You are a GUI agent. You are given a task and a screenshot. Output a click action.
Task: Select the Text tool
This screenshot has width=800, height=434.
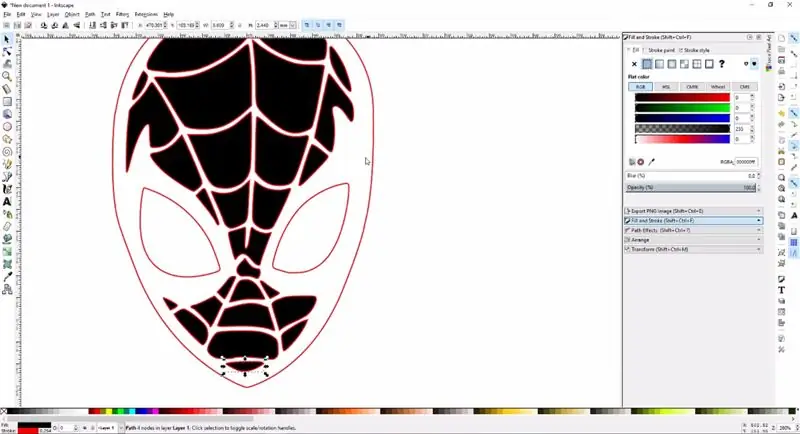point(7,201)
